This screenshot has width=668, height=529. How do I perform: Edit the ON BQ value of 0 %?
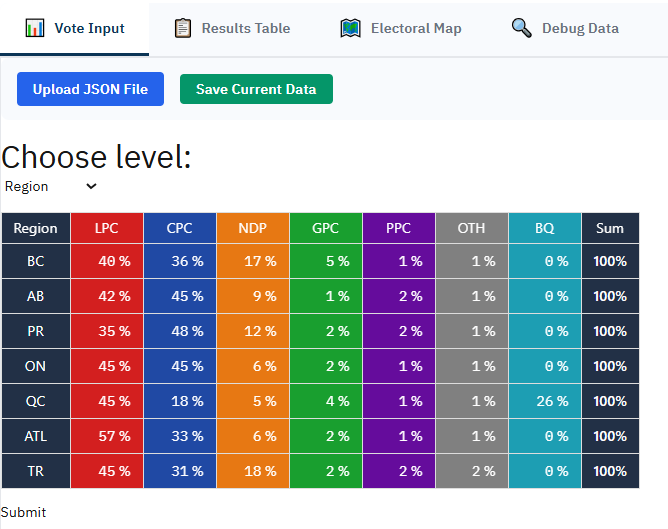(x=545, y=366)
